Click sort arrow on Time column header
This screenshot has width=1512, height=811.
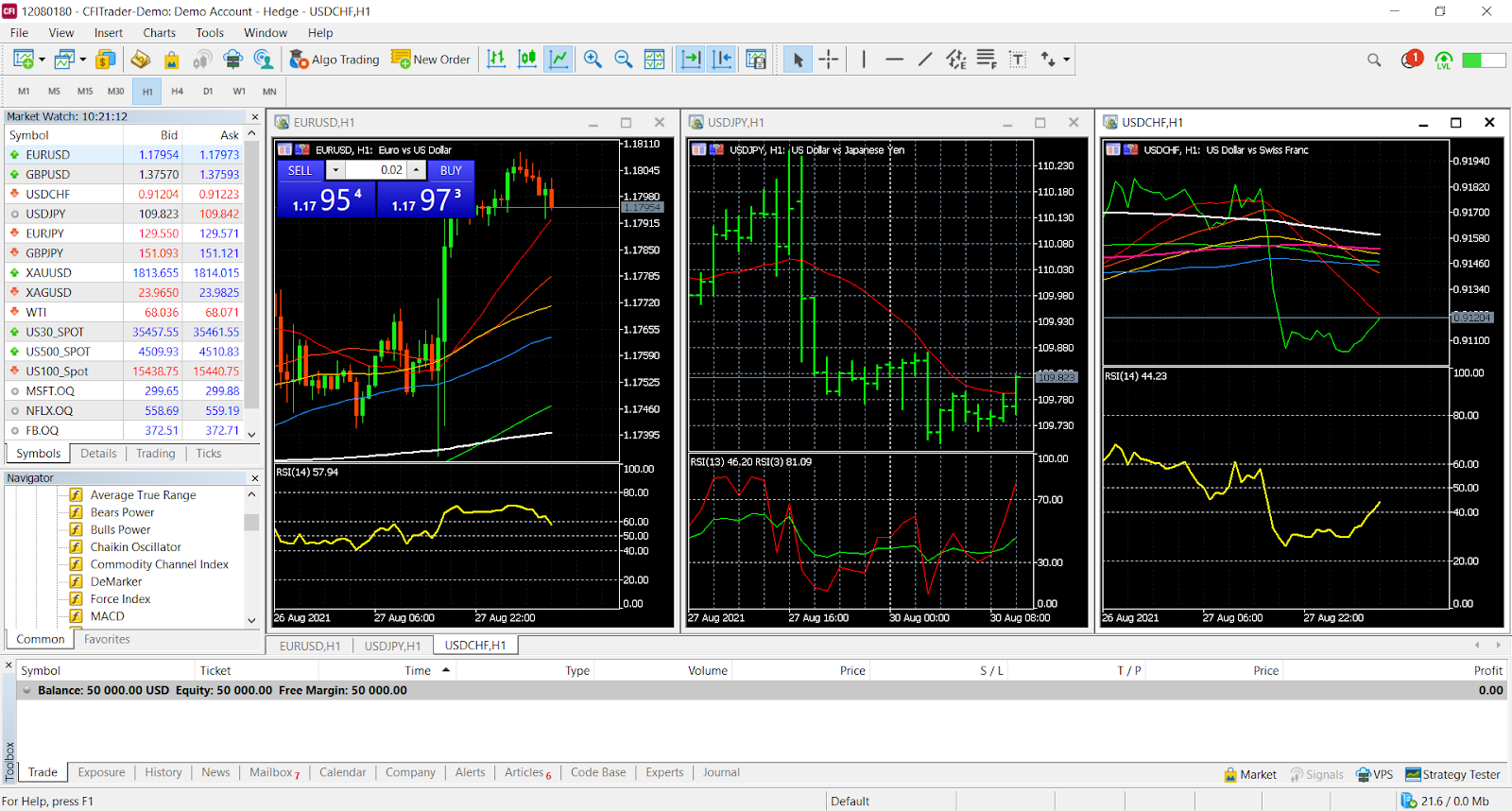[446, 670]
